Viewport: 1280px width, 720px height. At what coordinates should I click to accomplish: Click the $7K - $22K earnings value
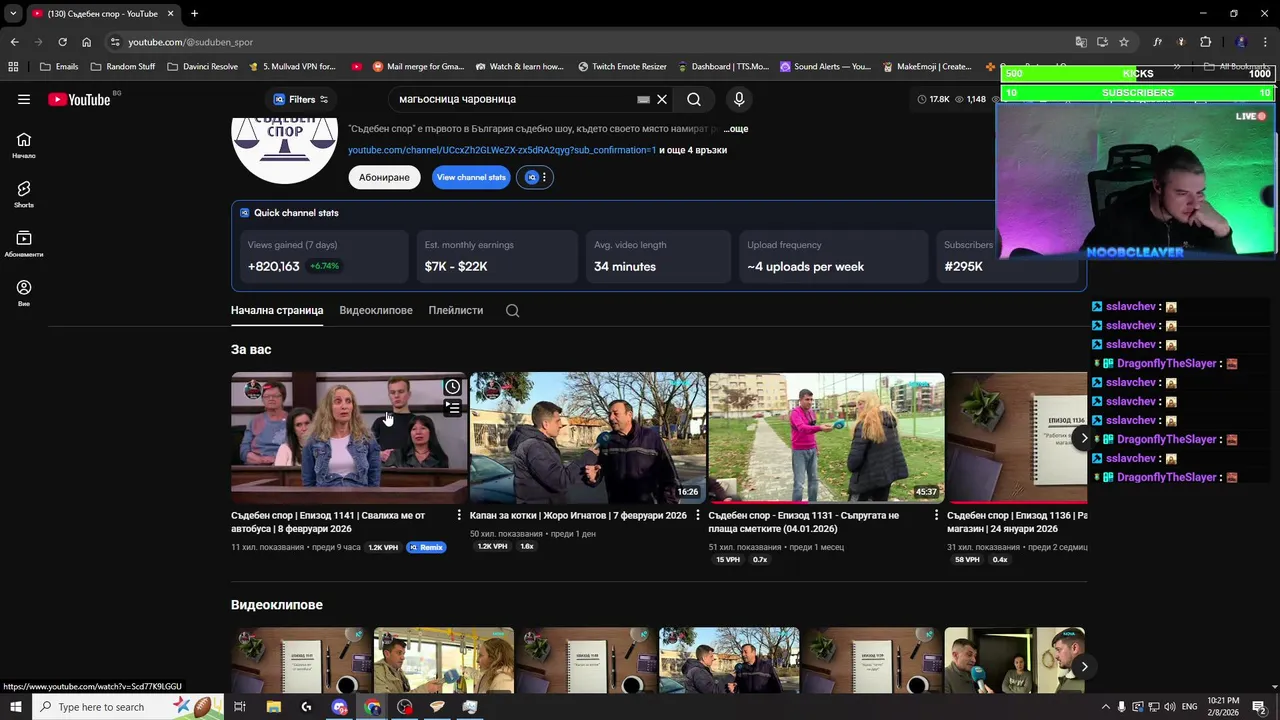click(x=456, y=266)
